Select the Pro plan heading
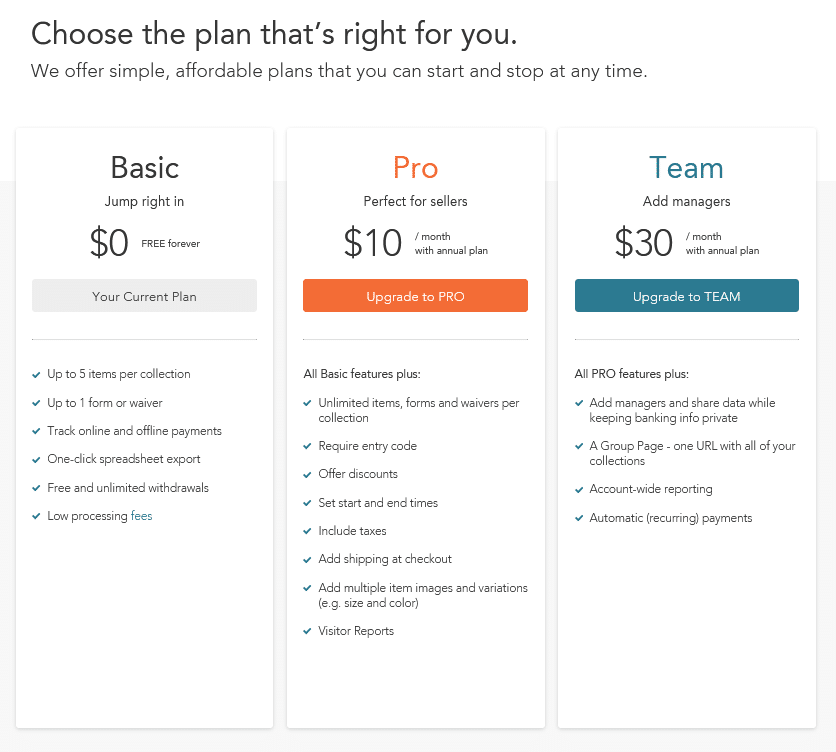The image size is (836, 752). pyautogui.click(x=415, y=167)
